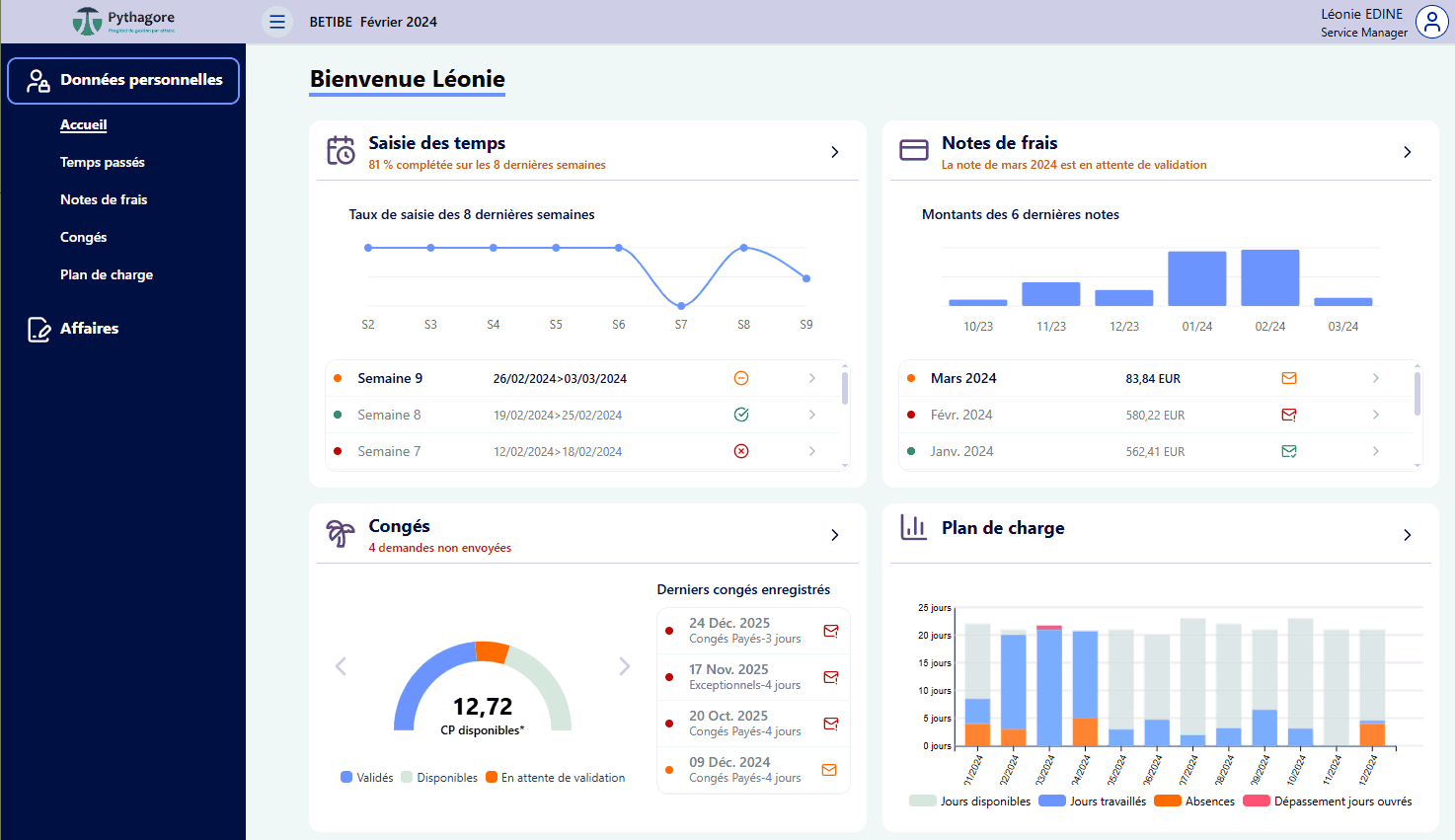Viewport: 1455px width, 840px height.
Task: Click the Saisie des temps calendar icon
Action: point(341,151)
